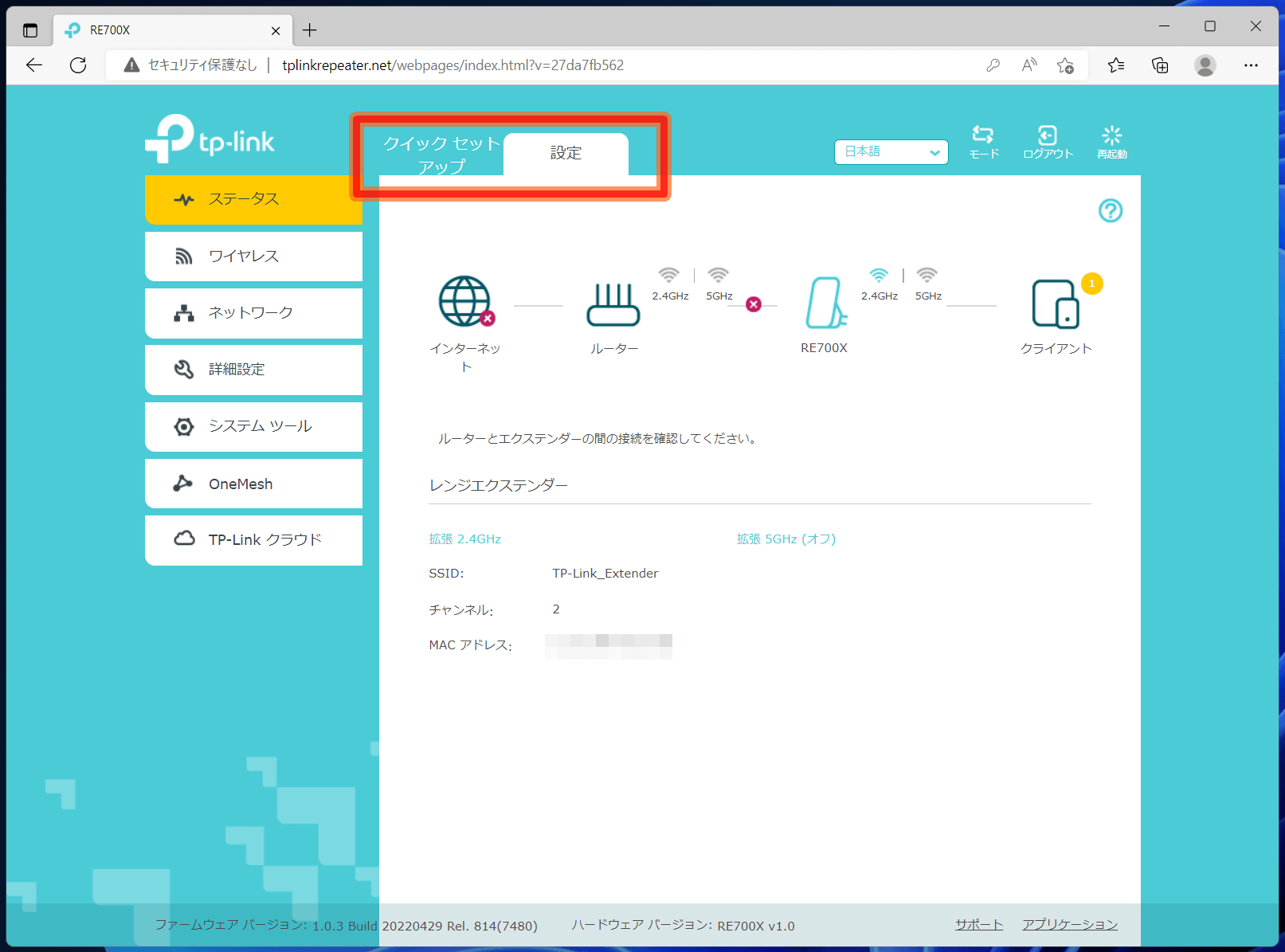Screen dimensions: 1285x952
Task: Reload the page with refresh button
Action: tap(78, 65)
